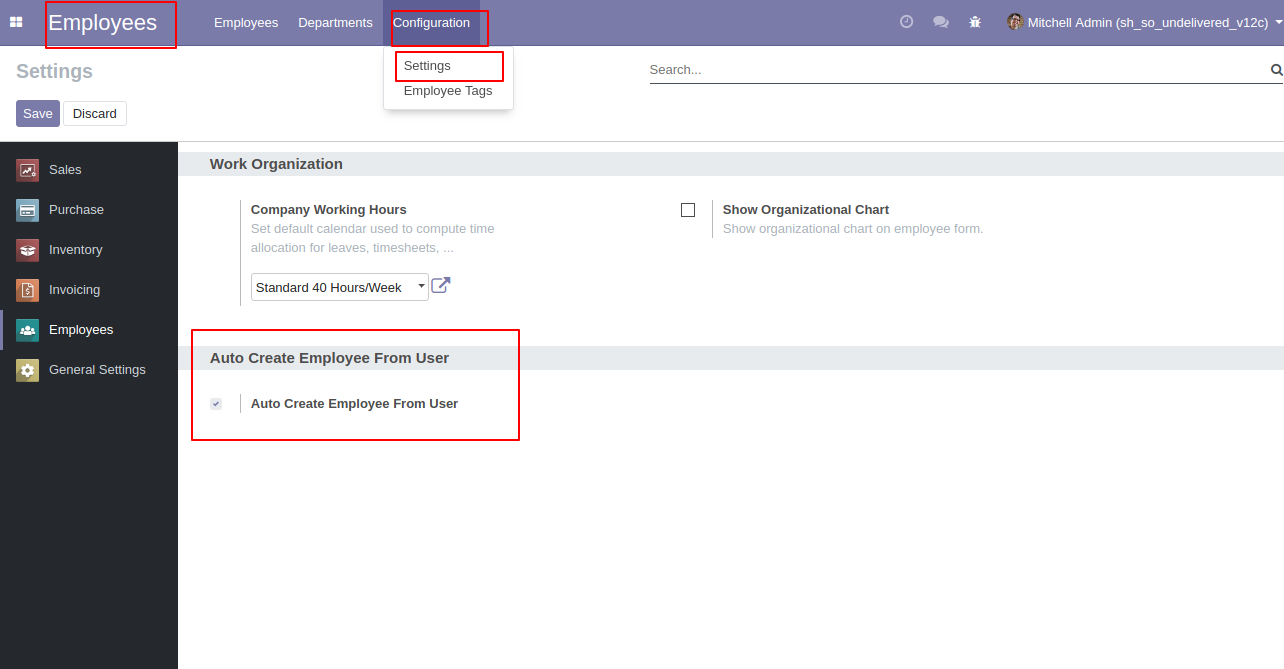Click the Sales sidebar icon
Viewport: 1284px width, 669px height.
27,170
